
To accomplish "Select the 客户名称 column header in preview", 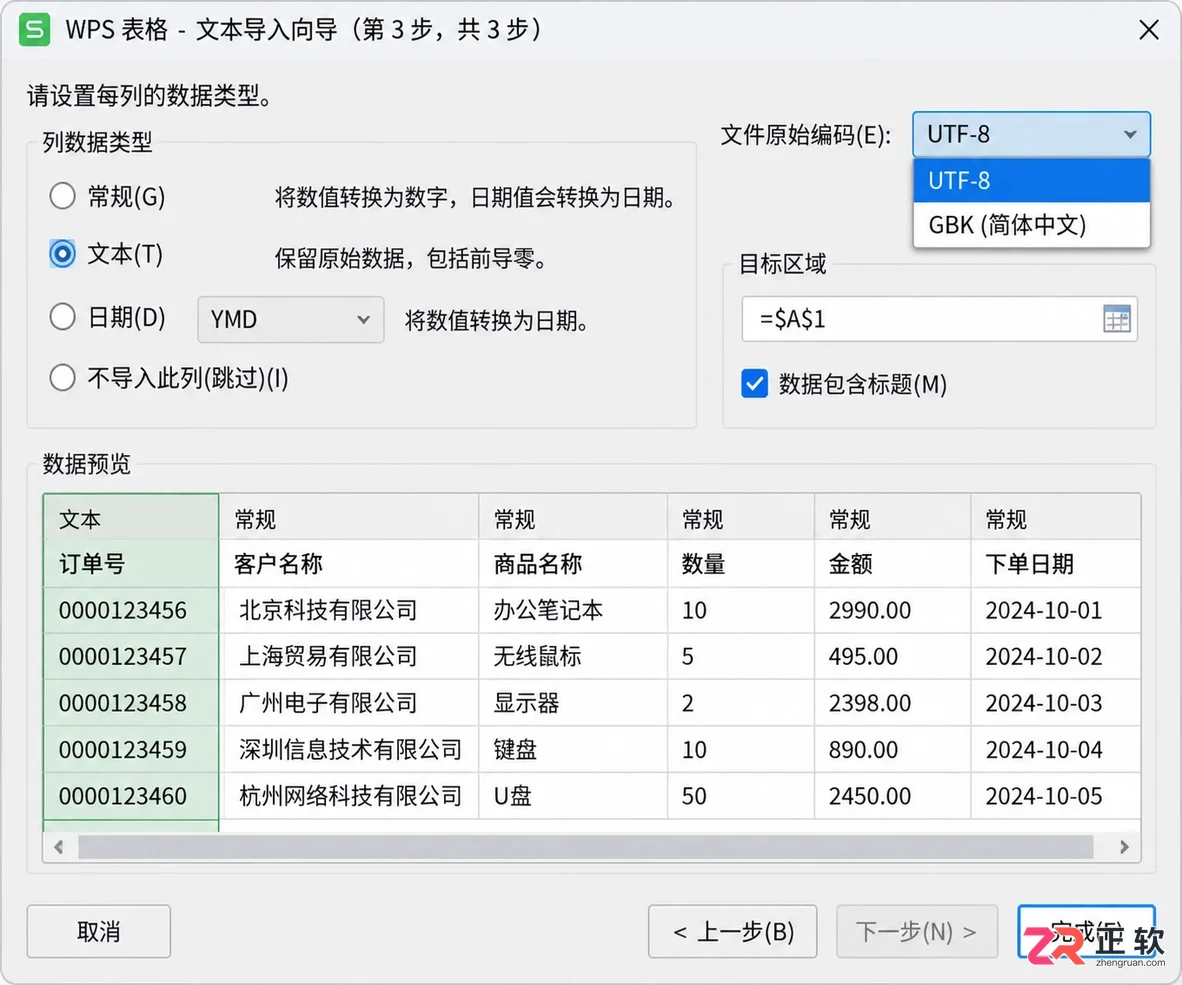I will point(349,564).
